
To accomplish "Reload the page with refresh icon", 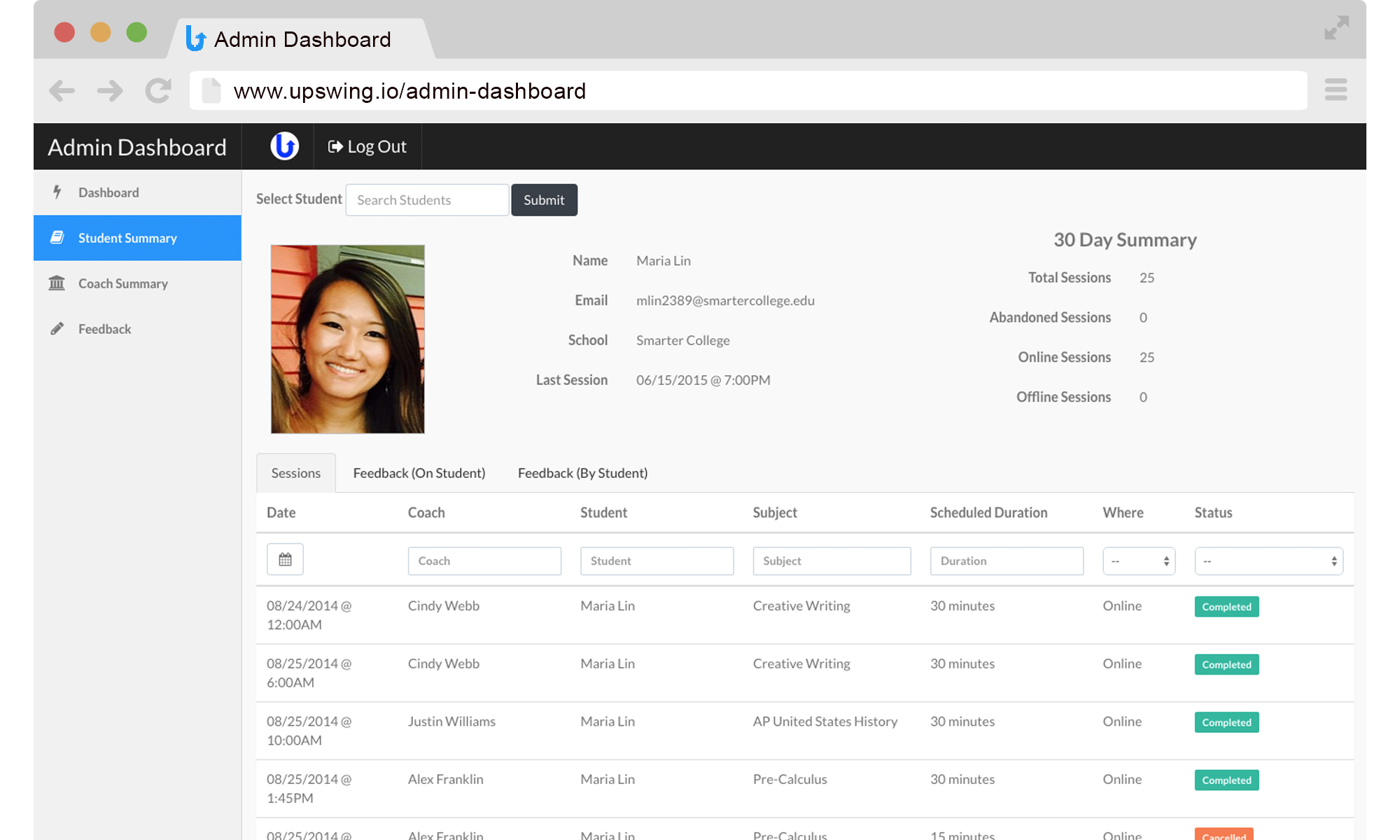I will 158,90.
